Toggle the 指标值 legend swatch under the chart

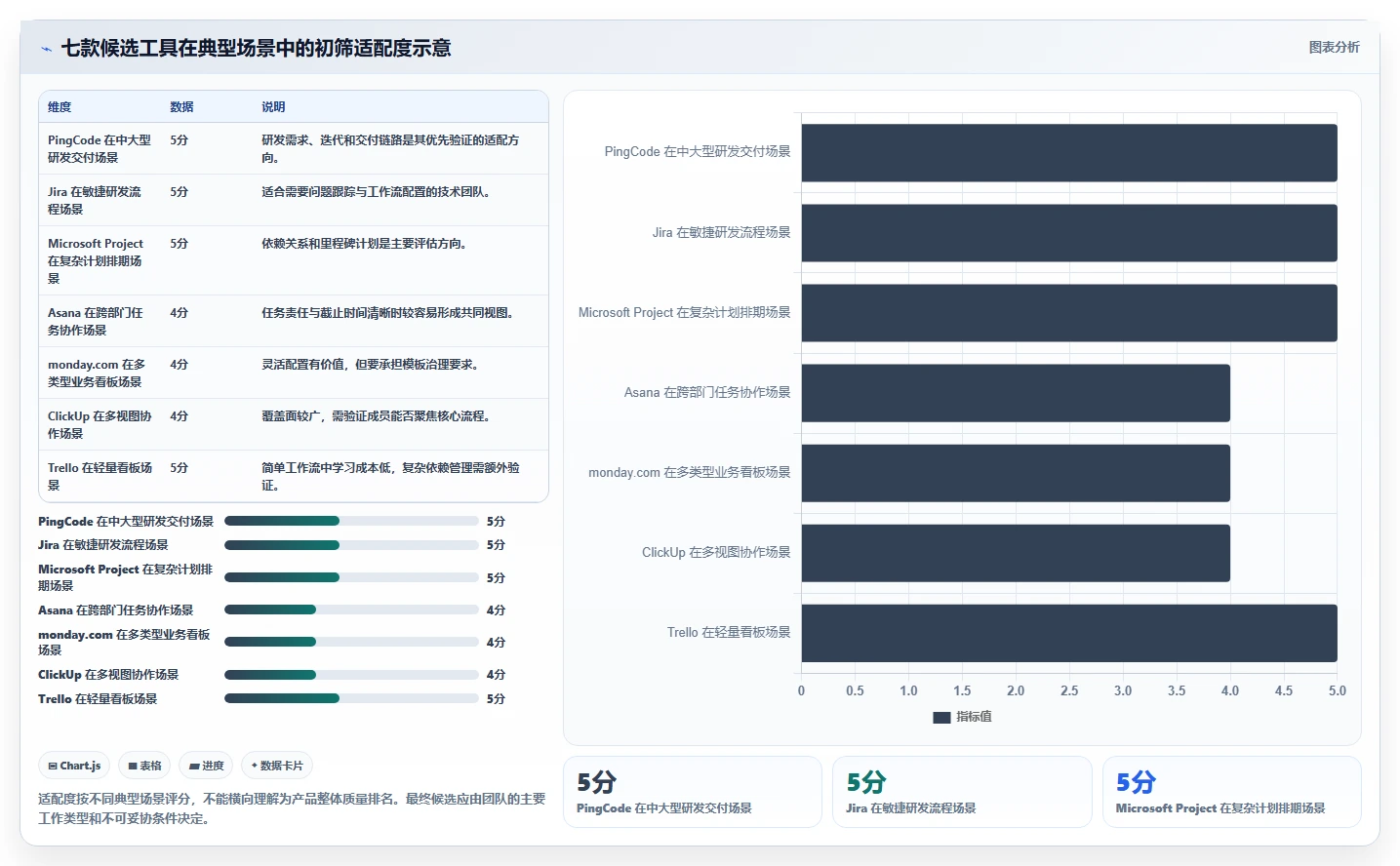[x=941, y=717]
